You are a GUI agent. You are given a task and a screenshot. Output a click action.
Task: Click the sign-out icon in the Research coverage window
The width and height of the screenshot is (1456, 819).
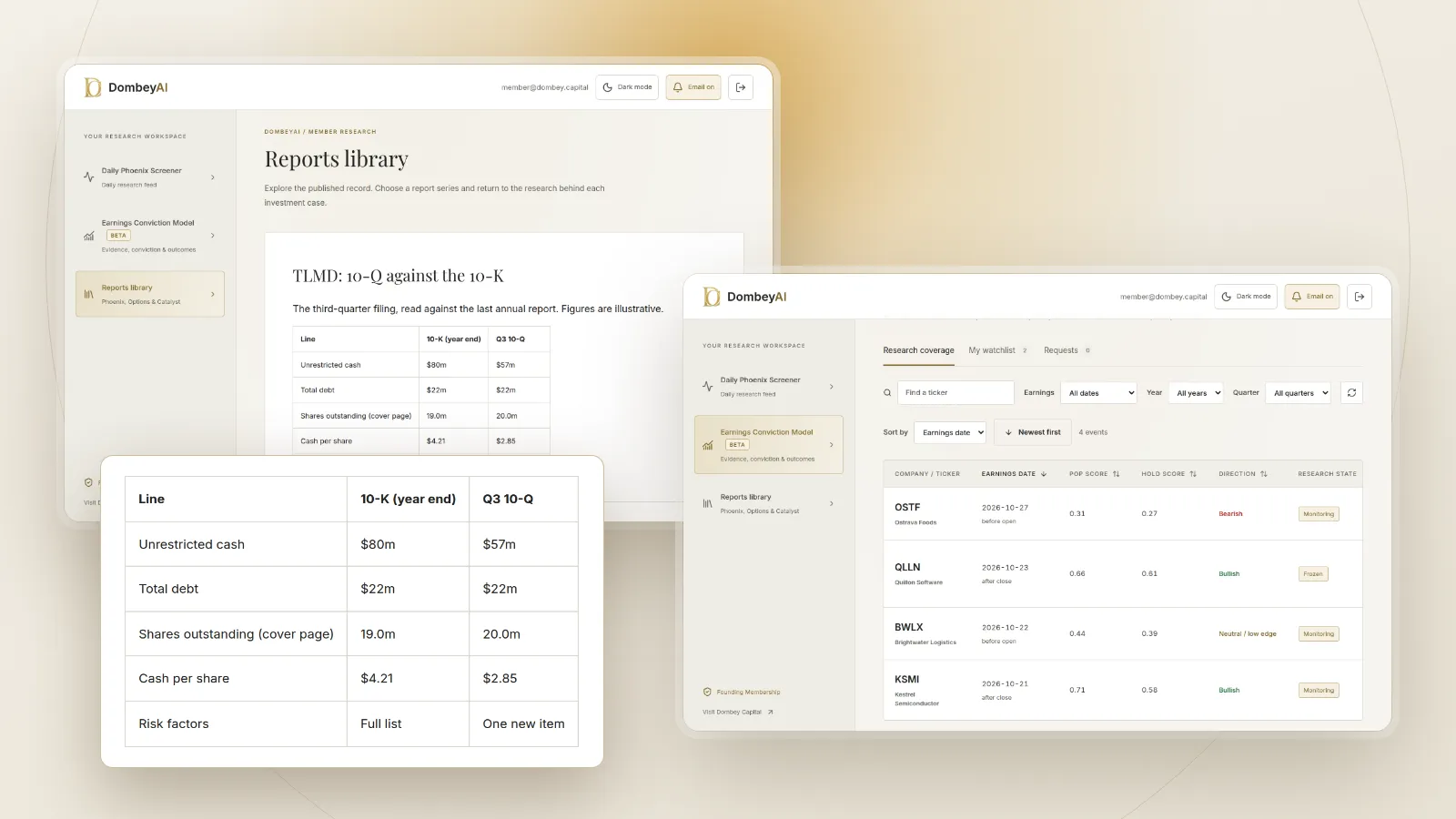tap(1360, 297)
